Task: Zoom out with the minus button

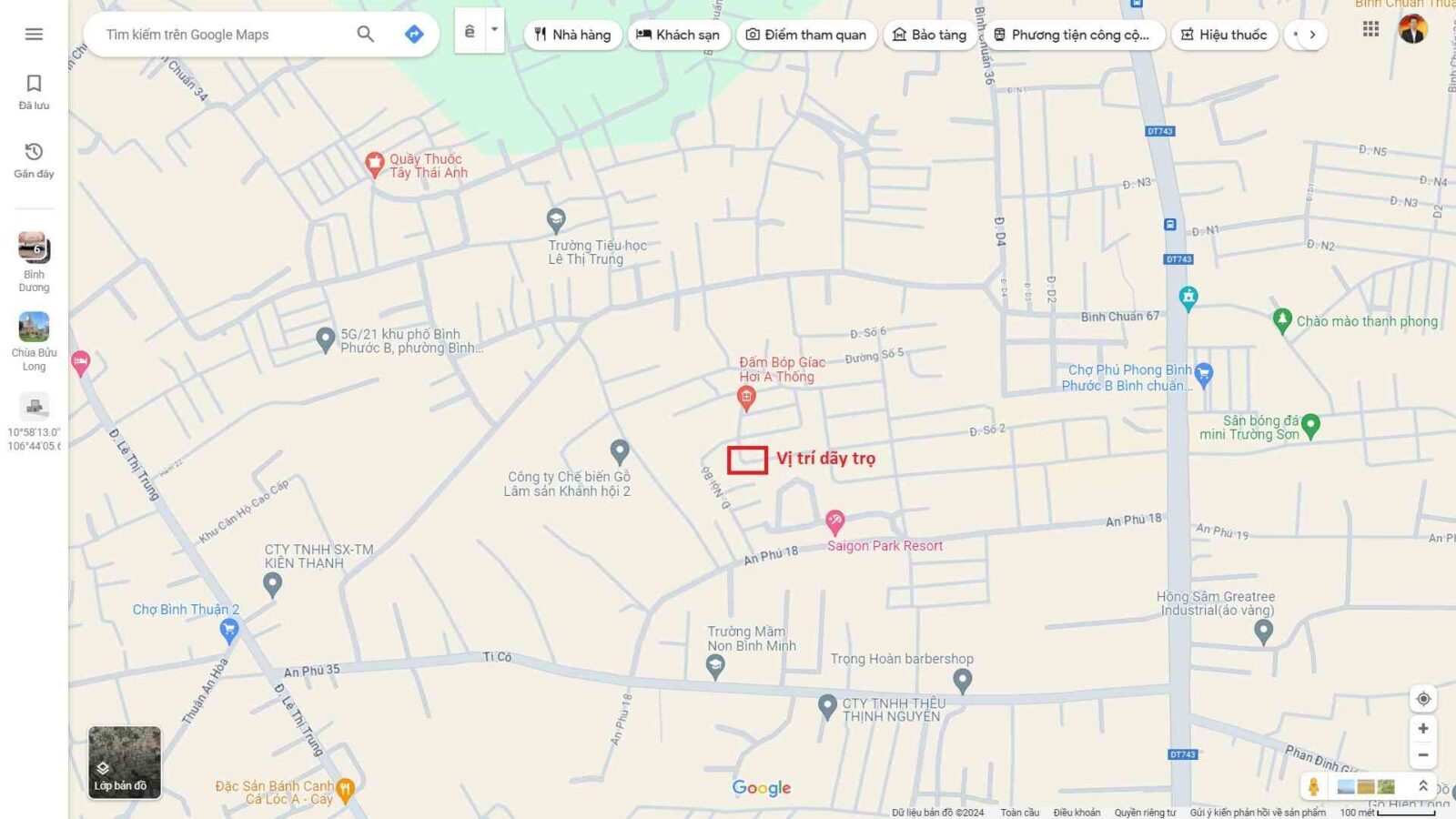Action: tap(1423, 755)
